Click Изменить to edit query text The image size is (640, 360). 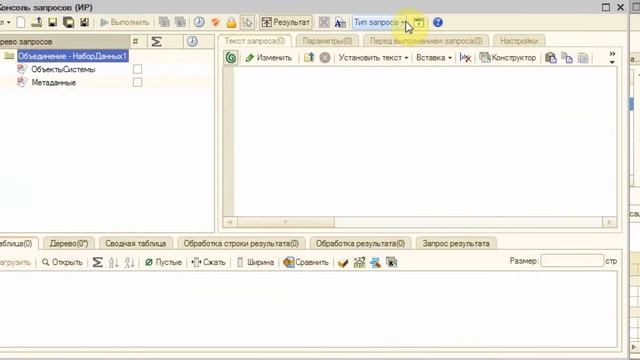point(269,58)
